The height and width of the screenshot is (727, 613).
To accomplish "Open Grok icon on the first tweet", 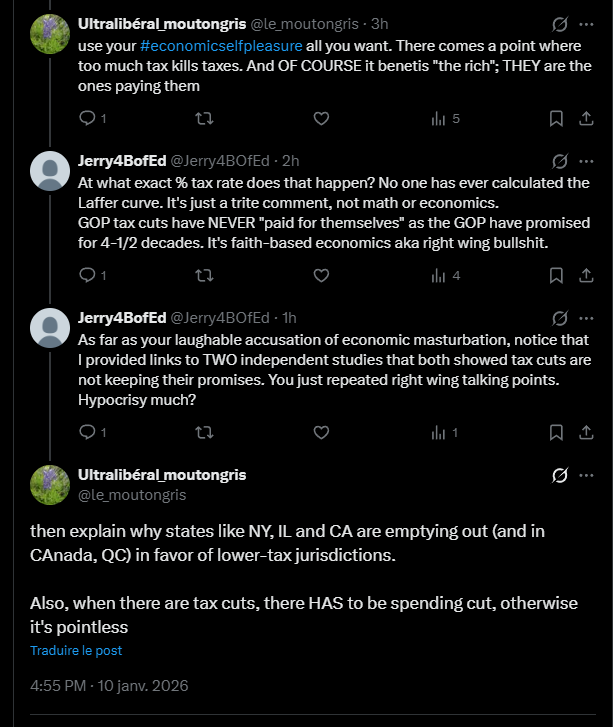I will (560, 22).
